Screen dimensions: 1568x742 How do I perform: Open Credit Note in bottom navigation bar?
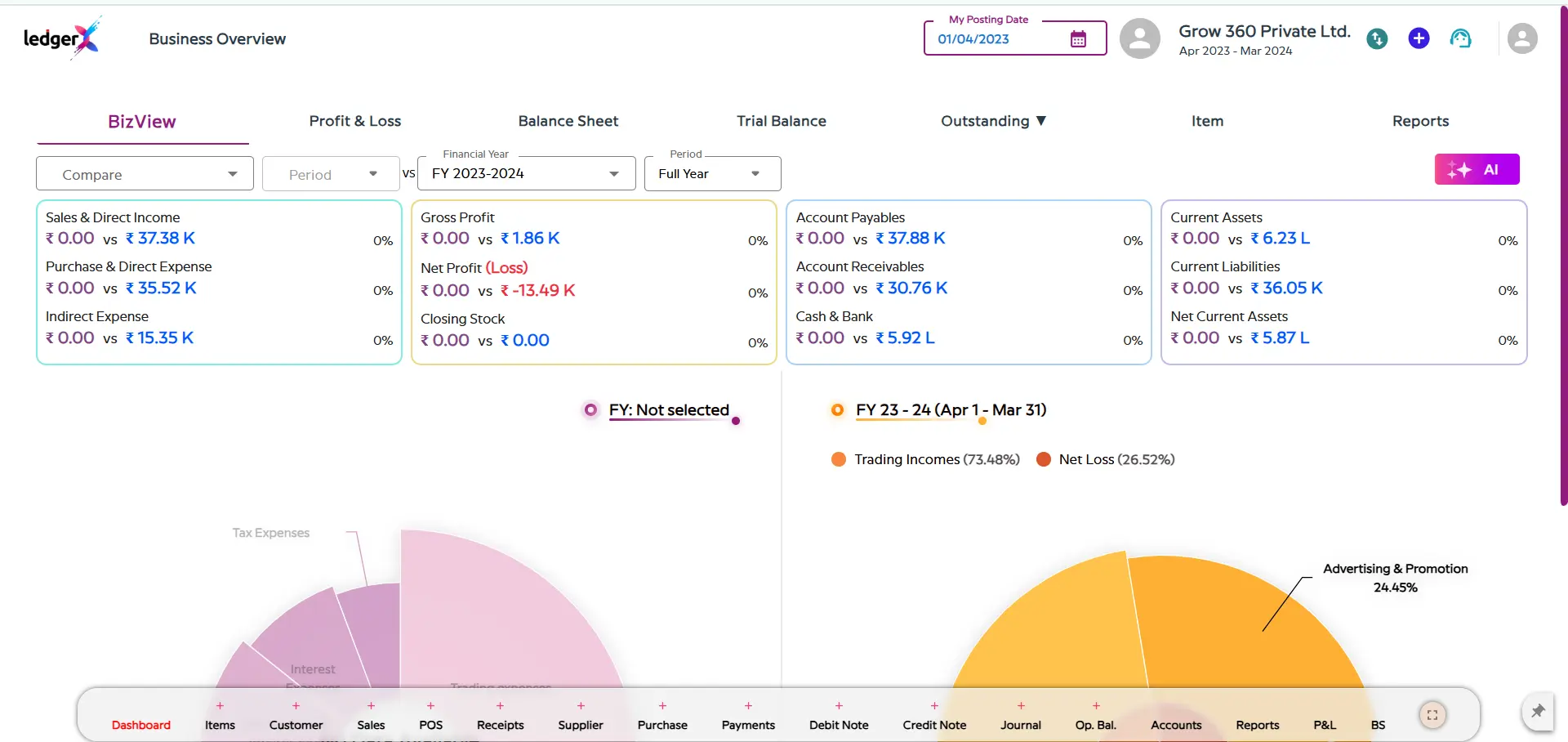tap(934, 725)
